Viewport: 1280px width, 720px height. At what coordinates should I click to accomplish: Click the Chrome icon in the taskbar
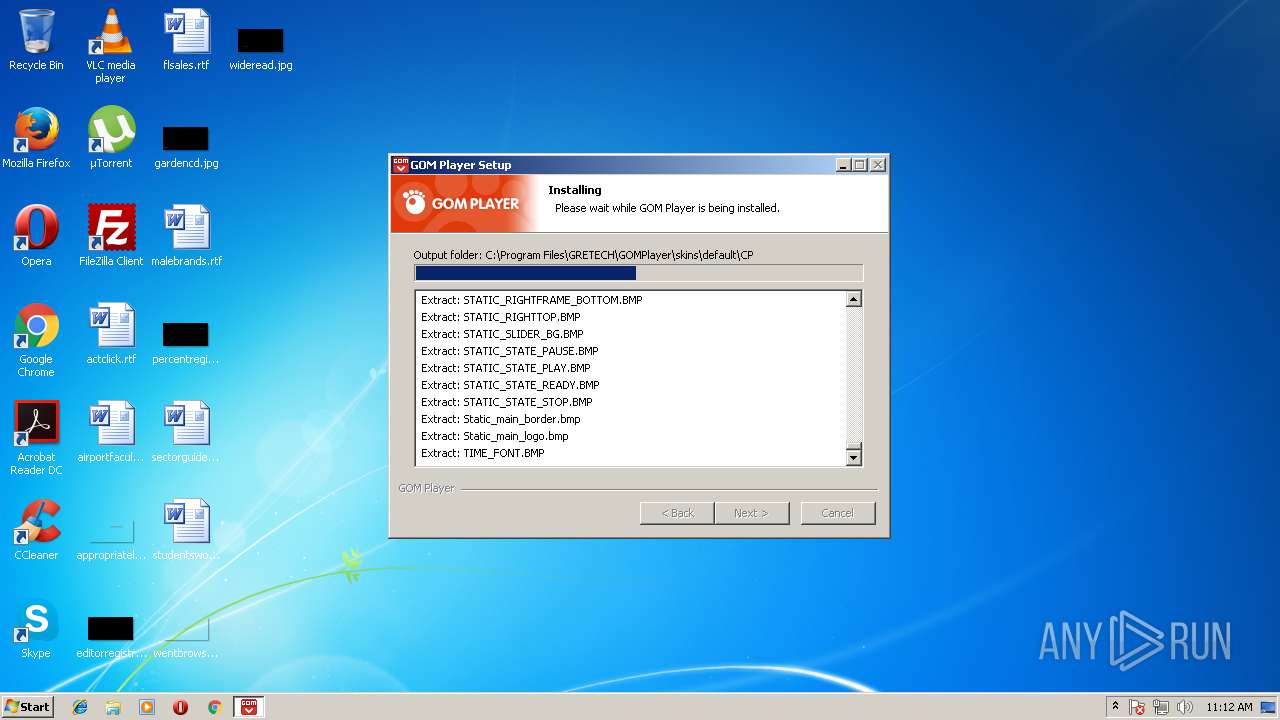pos(214,707)
